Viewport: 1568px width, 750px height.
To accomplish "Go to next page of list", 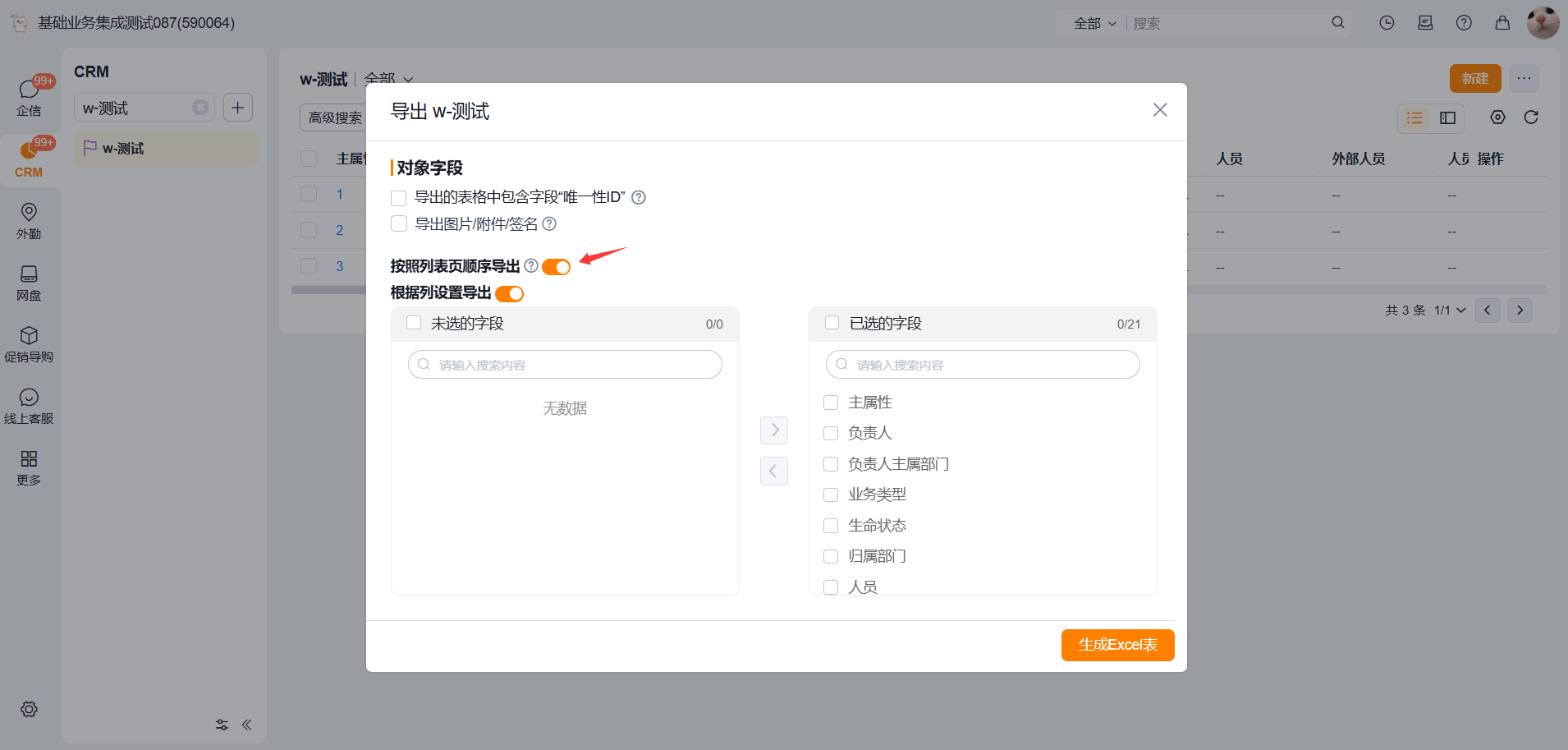I will click(x=1520, y=310).
